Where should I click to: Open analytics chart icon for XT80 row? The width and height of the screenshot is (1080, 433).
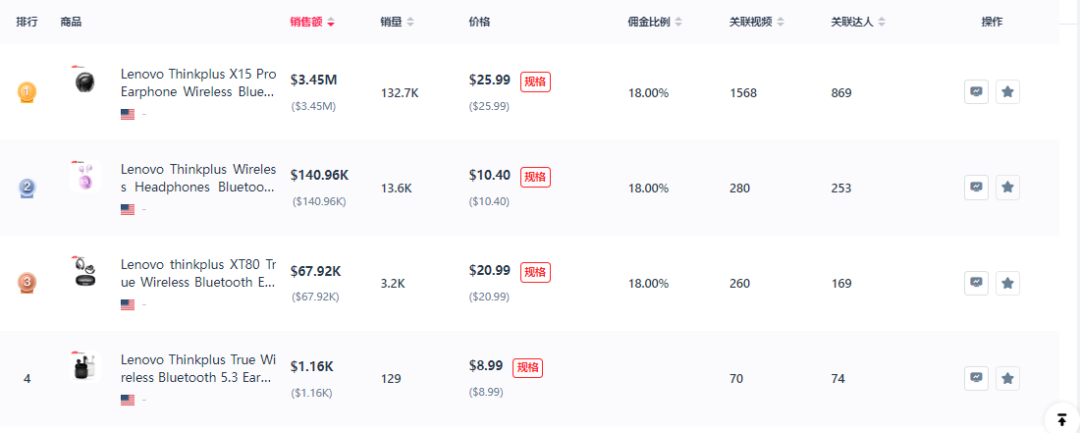click(976, 282)
